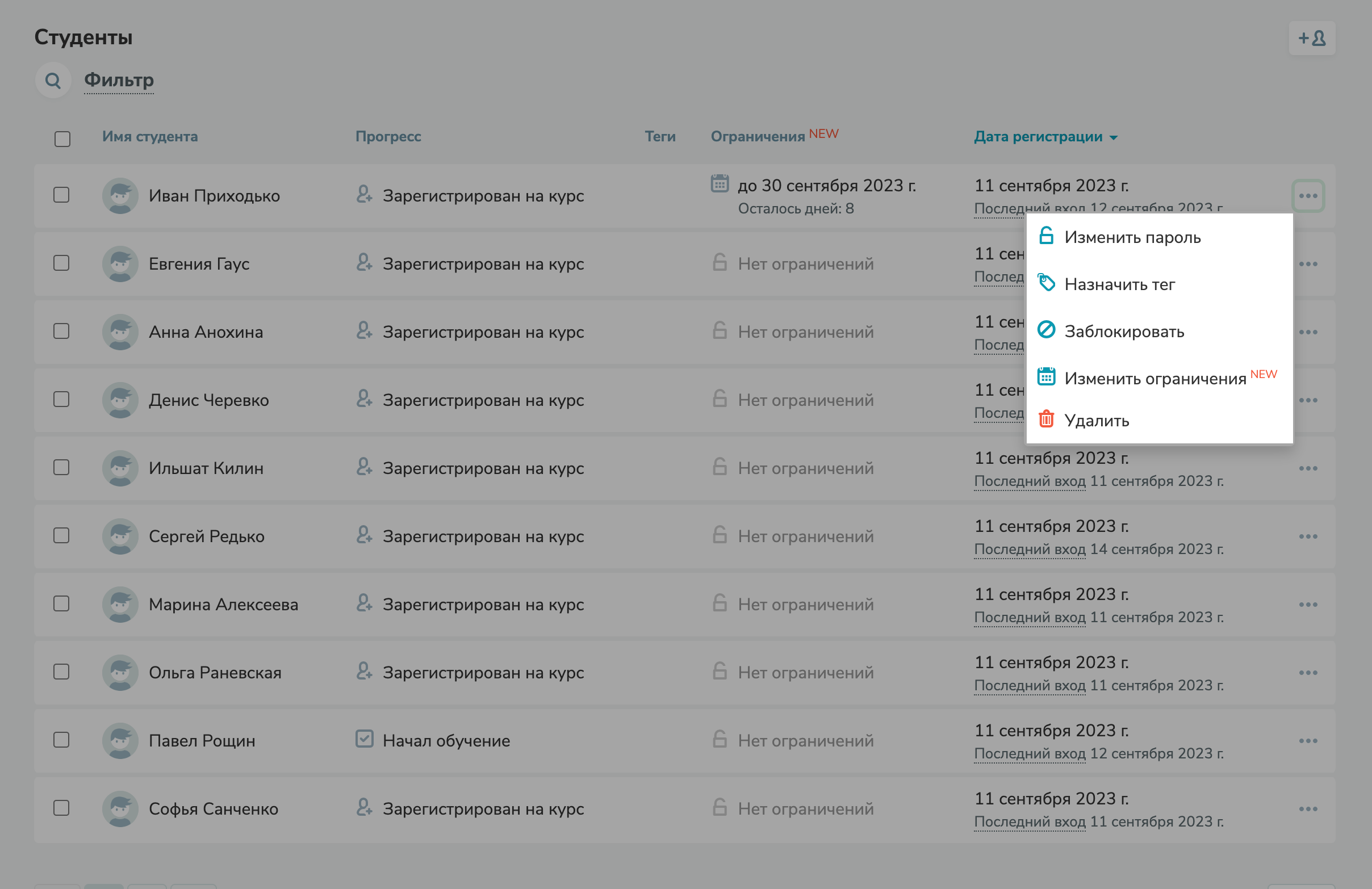Image resolution: width=1372 pixels, height=889 pixels.
Task: Click lock icon in Сергей Редько's row
Action: click(x=719, y=535)
